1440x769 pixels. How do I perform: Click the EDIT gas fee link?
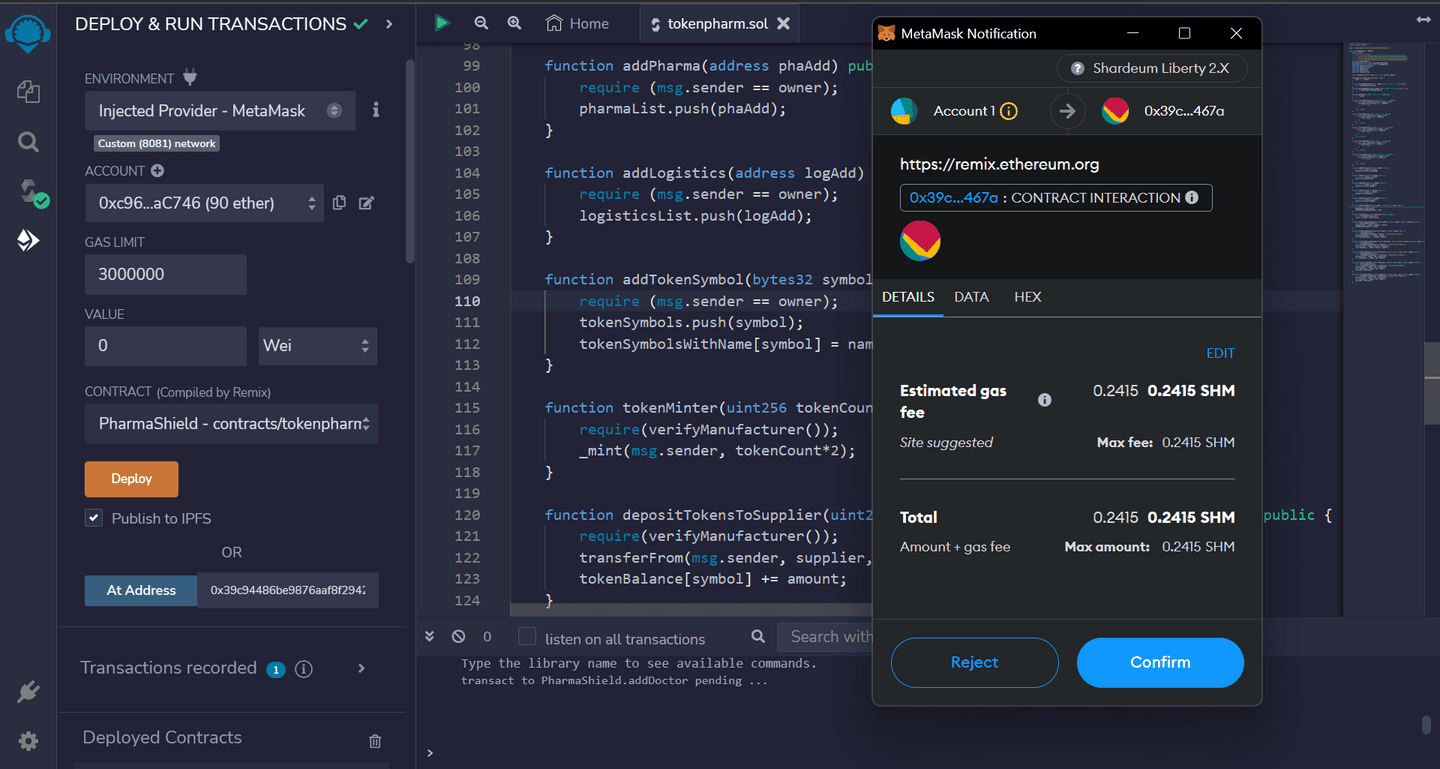click(x=1220, y=353)
